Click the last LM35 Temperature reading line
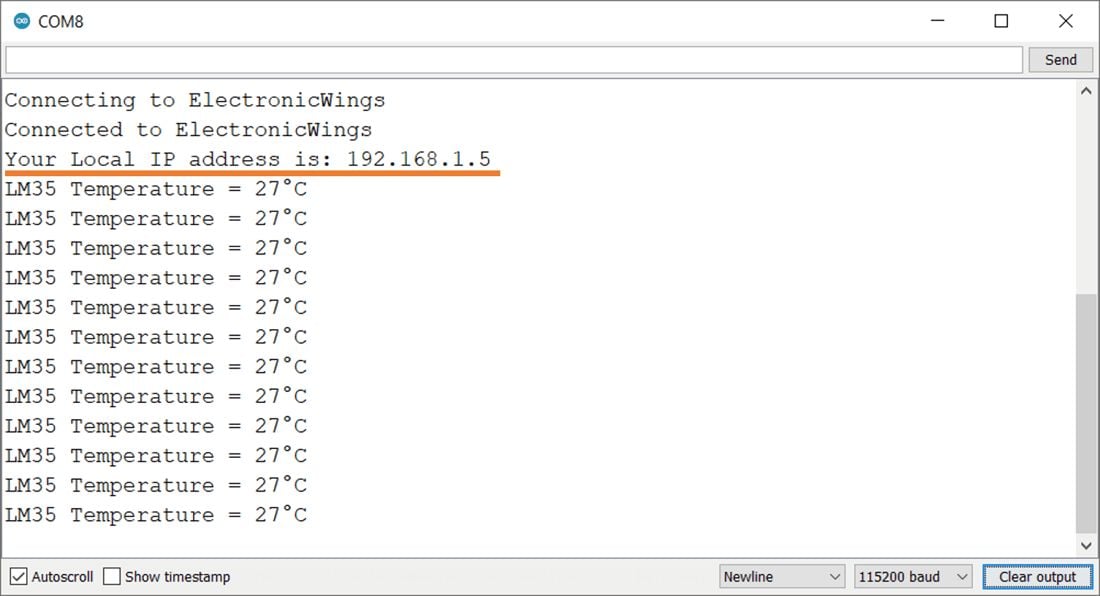The image size is (1100, 596). pyautogui.click(x=156, y=515)
